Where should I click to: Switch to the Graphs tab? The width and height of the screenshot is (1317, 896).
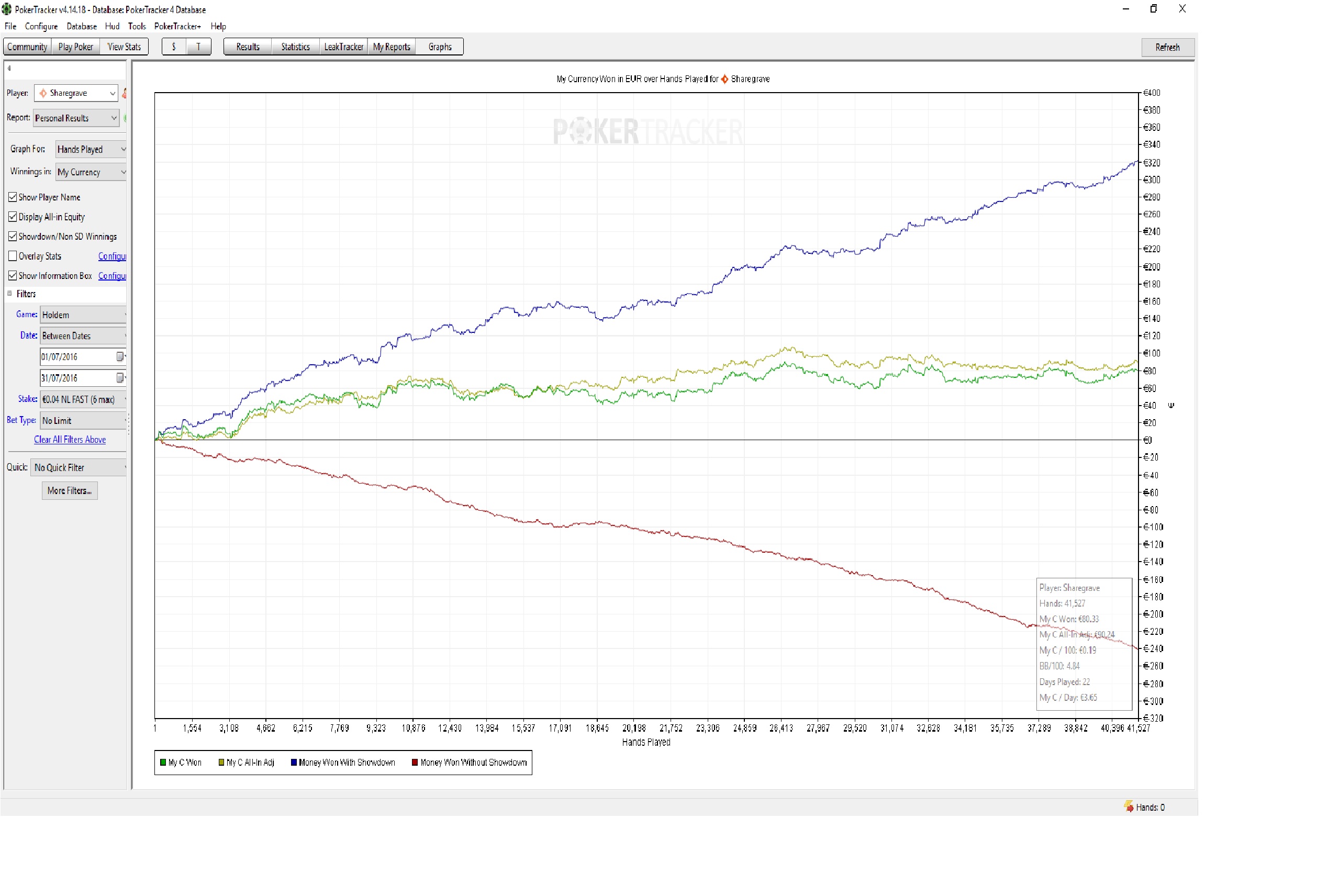(x=440, y=47)
